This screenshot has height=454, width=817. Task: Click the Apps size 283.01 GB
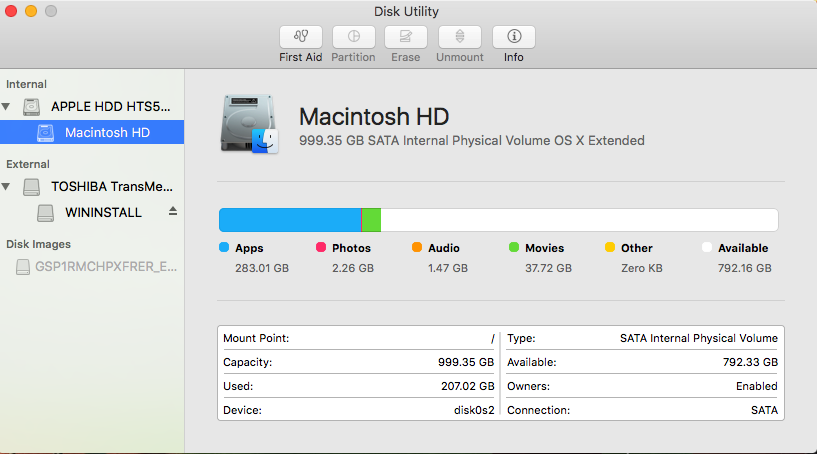(262, 268)
